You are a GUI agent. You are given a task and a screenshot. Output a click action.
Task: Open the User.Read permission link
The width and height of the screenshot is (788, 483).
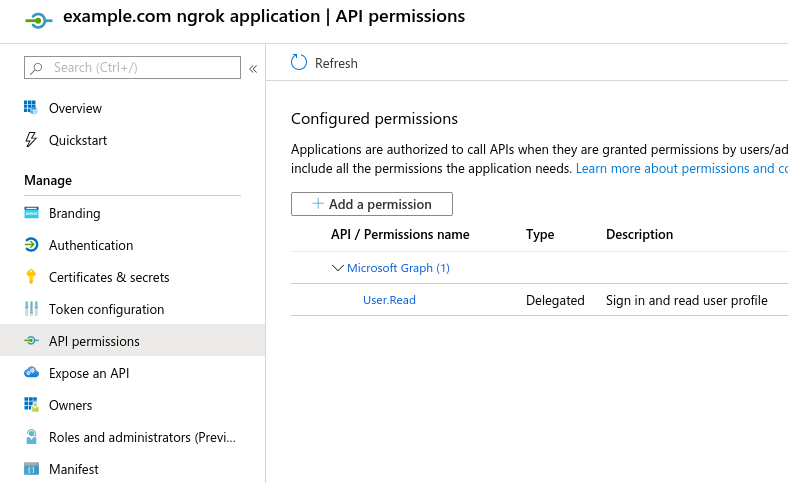click(389, 300)
